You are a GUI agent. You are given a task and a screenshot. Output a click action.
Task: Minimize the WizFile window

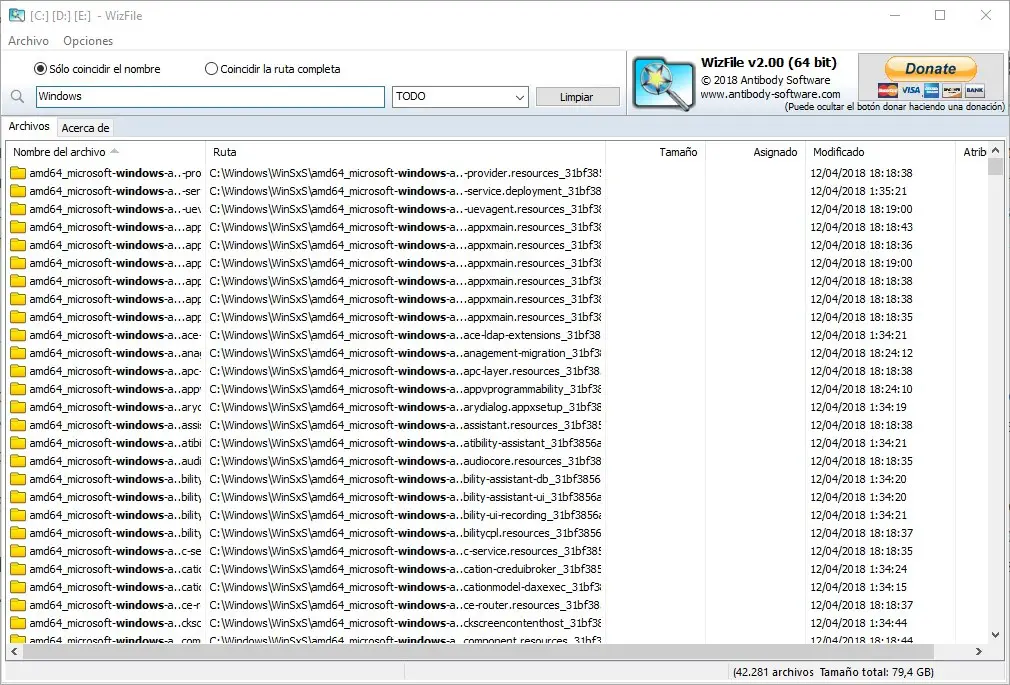tap(895, 15)
